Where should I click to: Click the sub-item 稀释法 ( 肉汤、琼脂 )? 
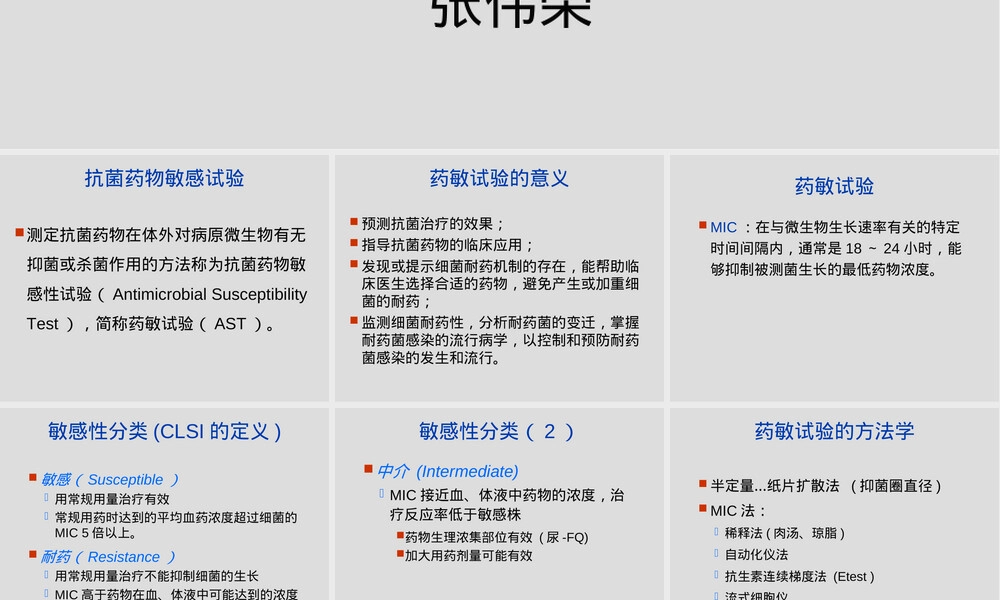tap(784, 533)
